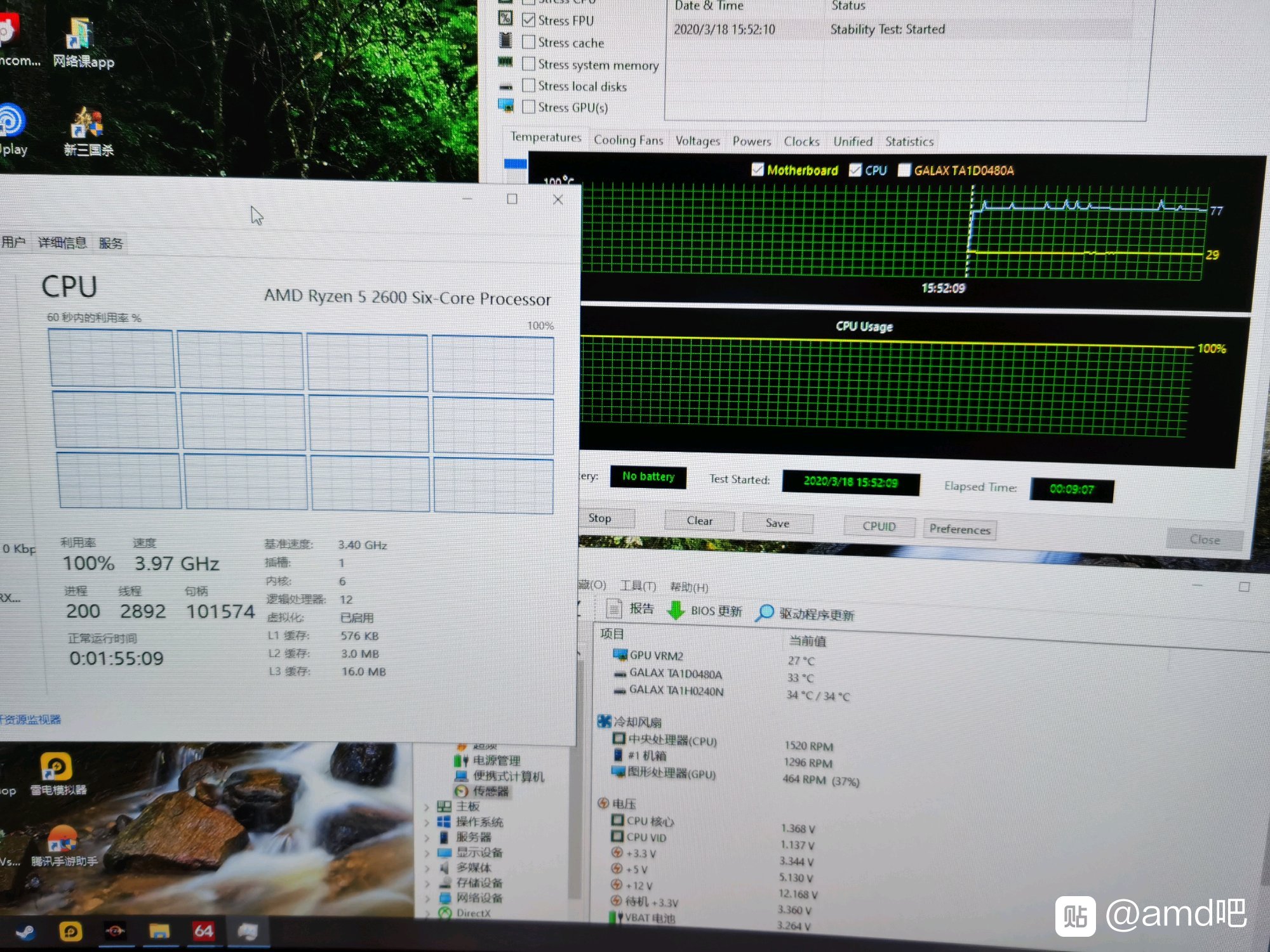Image resolution: width=1270 pixels, height=952 pixels.
Task: Open 资源监视器 link in Task Manager
Action: click(x=30, y=719)
